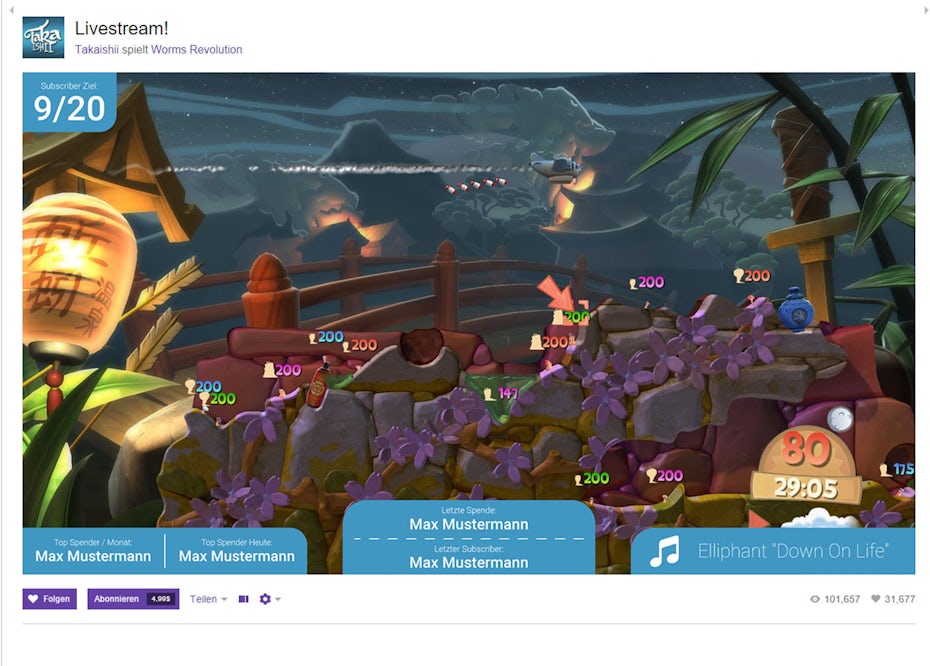Image resolution: width=930 pixels, height=666 pixels.
Task: Subscribe using the Abonnieren button
Action: click(133, 599)
